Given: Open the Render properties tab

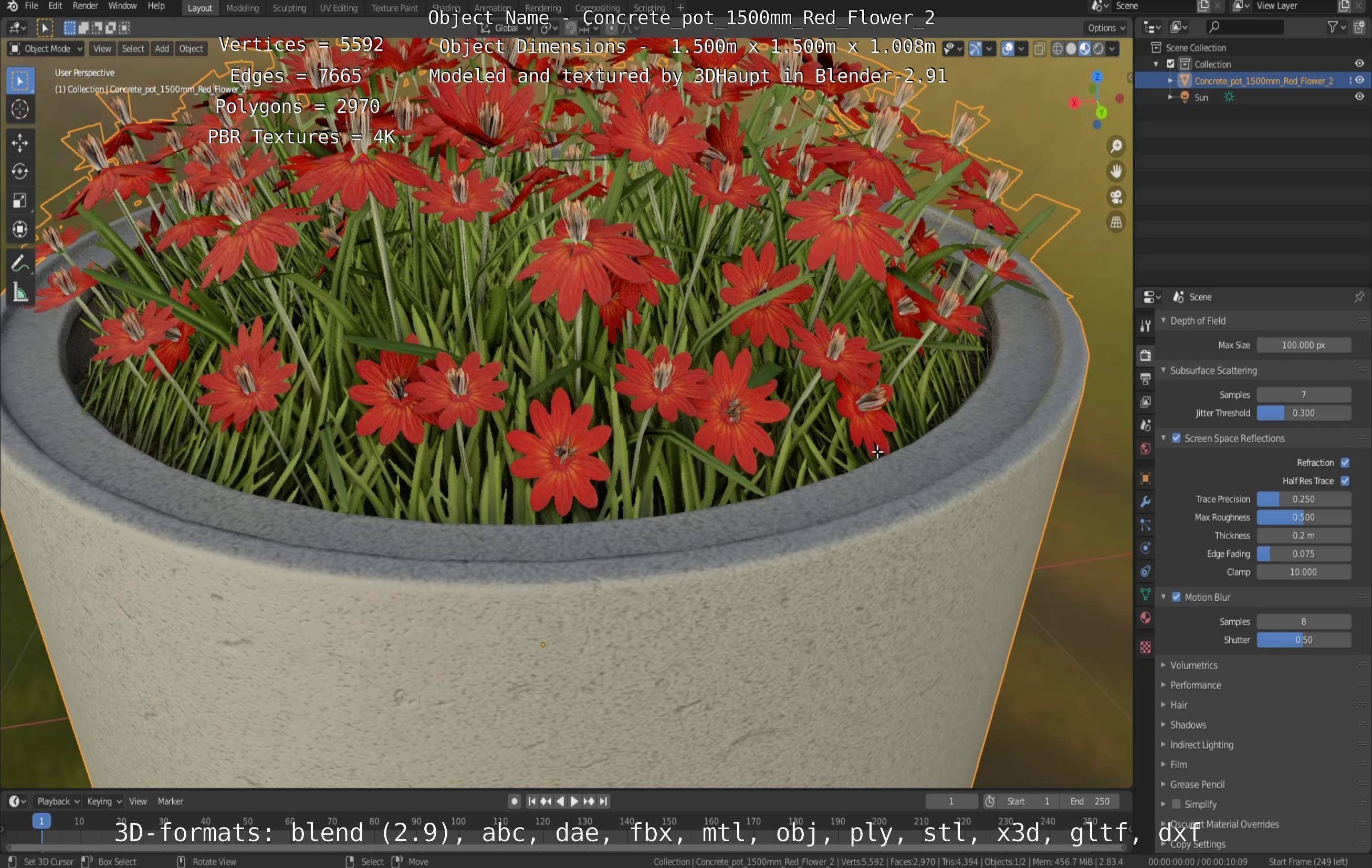Looking at the screenshot, I should point(1145,355).
